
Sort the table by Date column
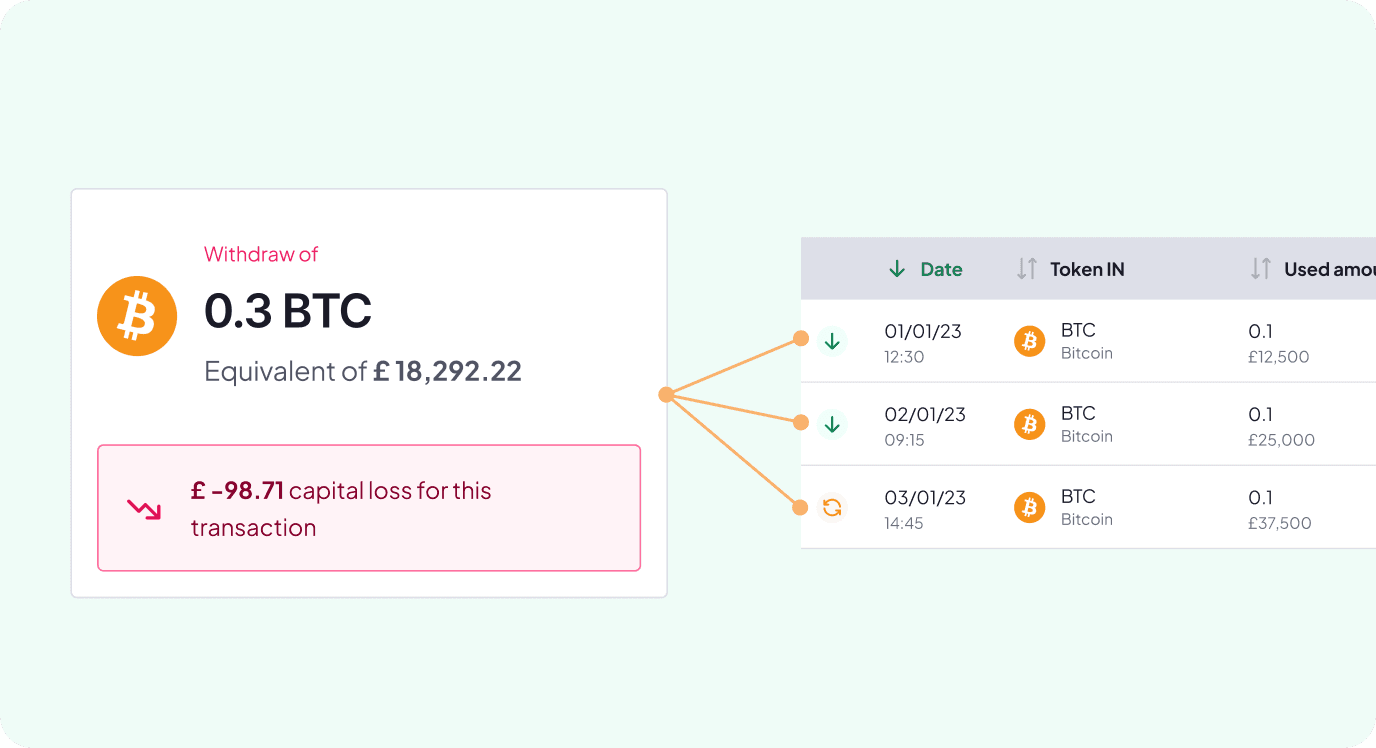point(941,269)
